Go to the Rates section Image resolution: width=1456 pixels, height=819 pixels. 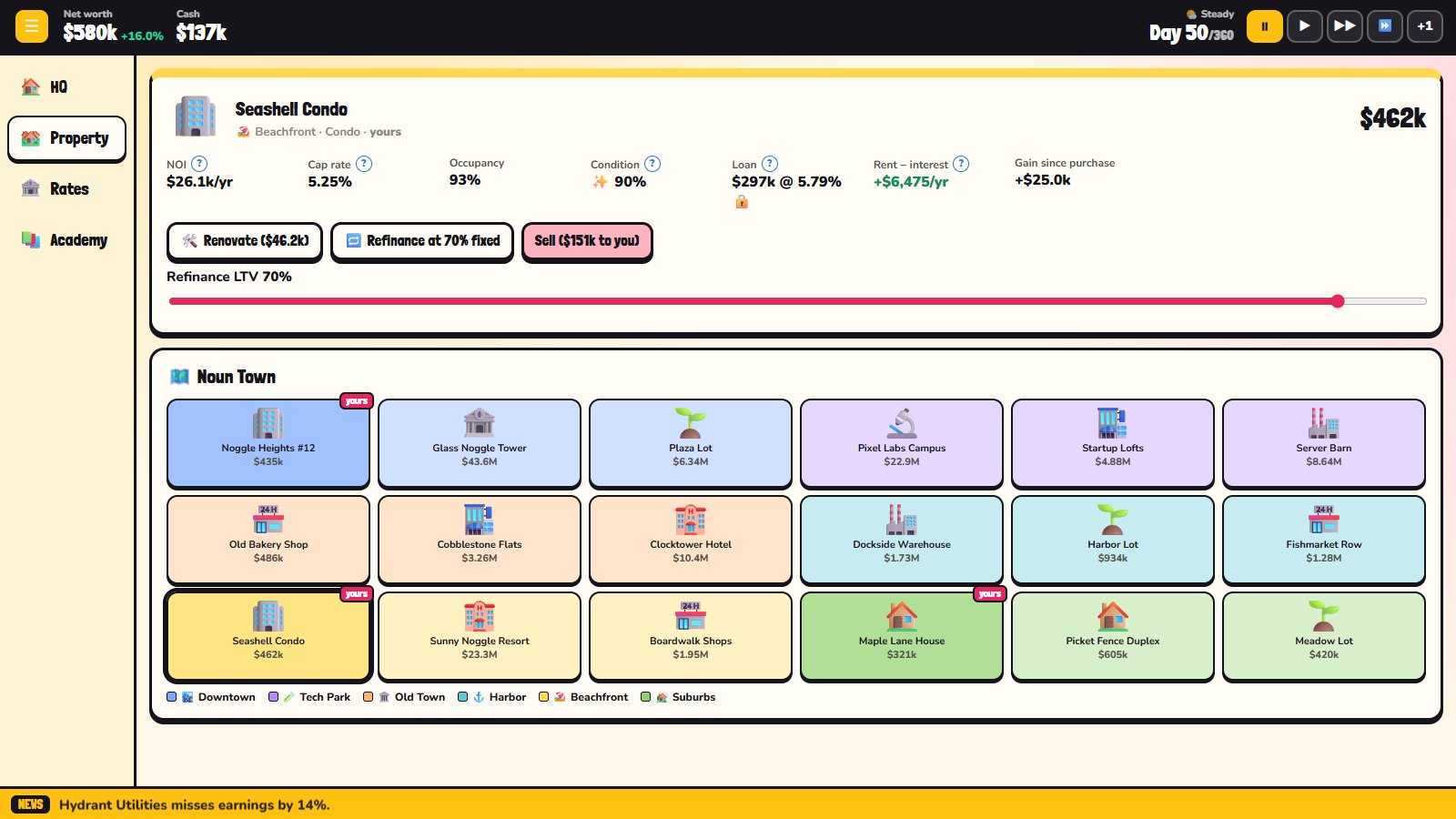pos(66,189)
